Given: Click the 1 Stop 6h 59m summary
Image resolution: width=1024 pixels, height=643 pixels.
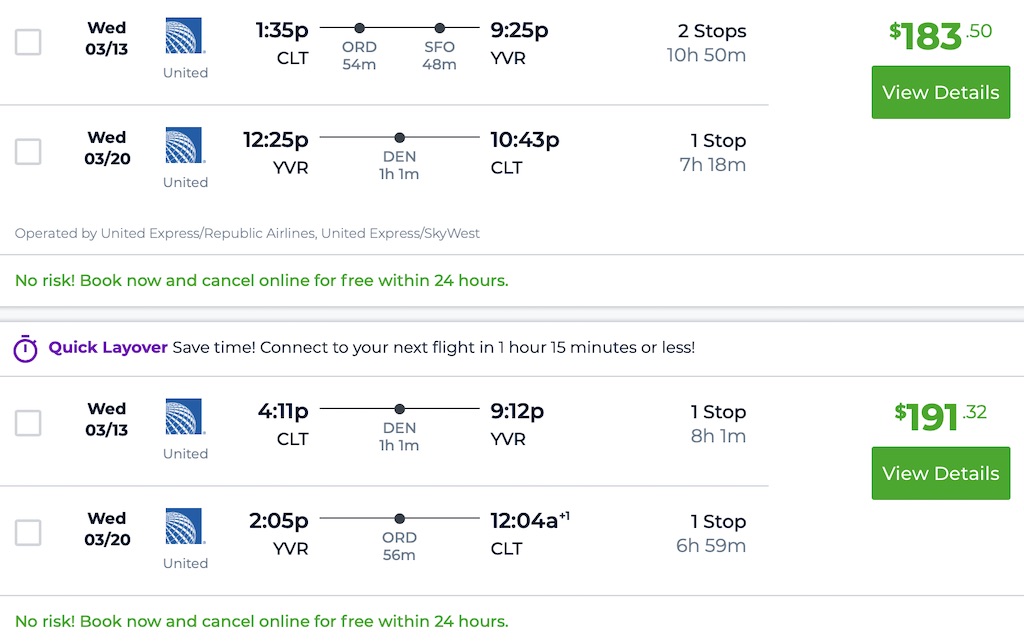Looking at the screenshot, I should [711, 533].
